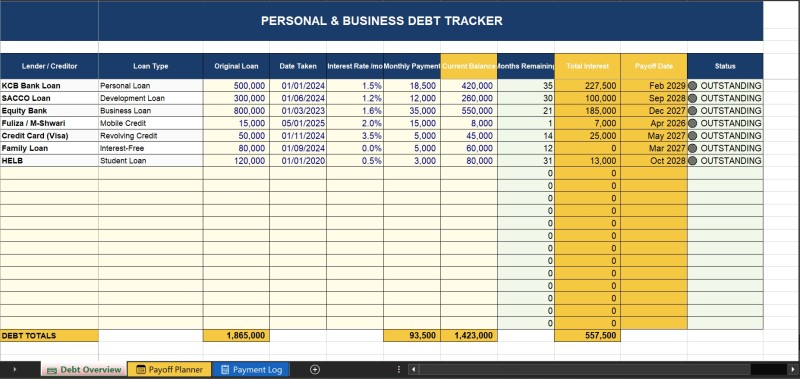The width and height of the screenshot is (800, 379).
Task: Click the status indicator icon for HELB
Action: click(x=692, y=161)
